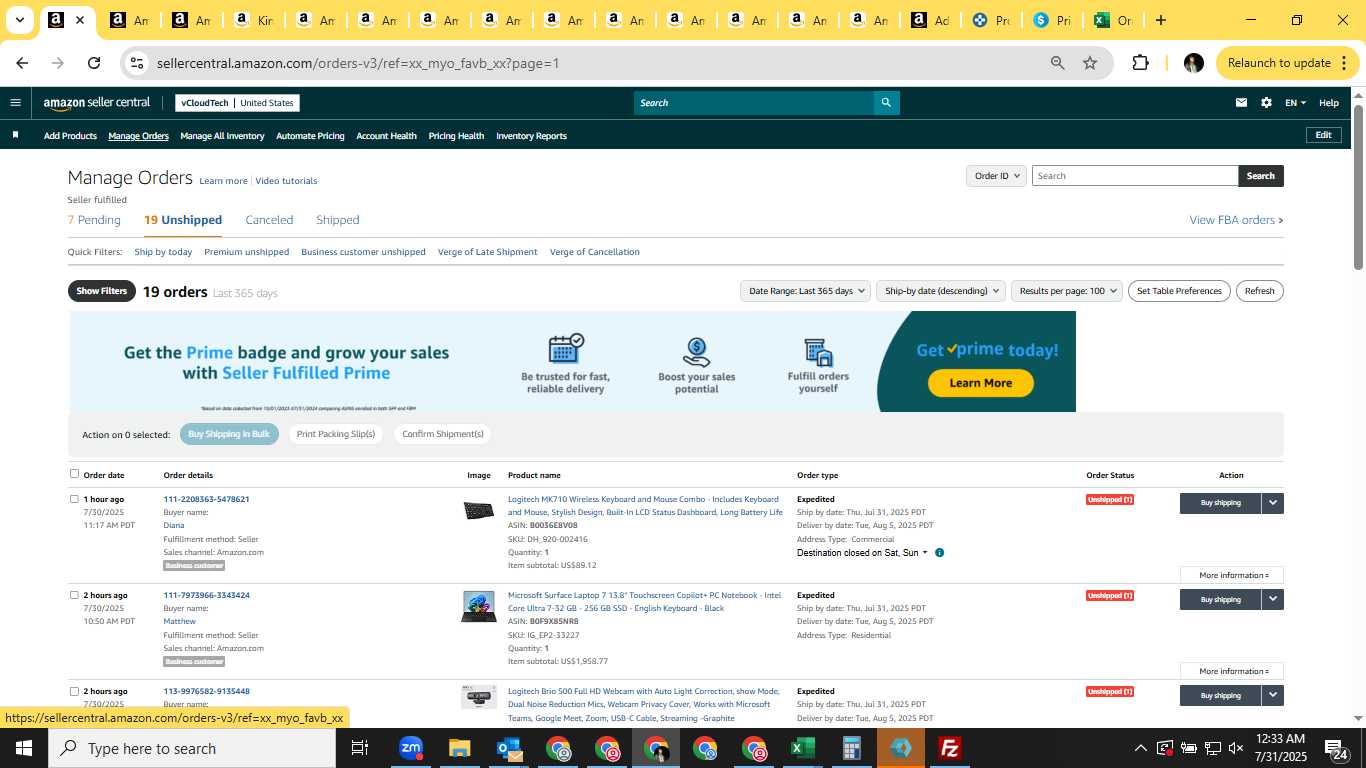Viewport: 1366px width, 768px height.
Task: Open Calculator from the taskbar
Action: click(852, 748)
